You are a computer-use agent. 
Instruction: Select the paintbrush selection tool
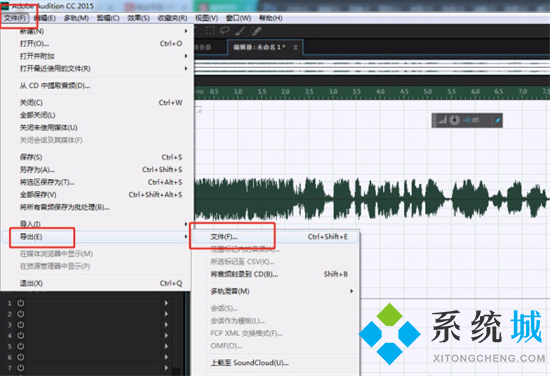(x=240, y=31)
